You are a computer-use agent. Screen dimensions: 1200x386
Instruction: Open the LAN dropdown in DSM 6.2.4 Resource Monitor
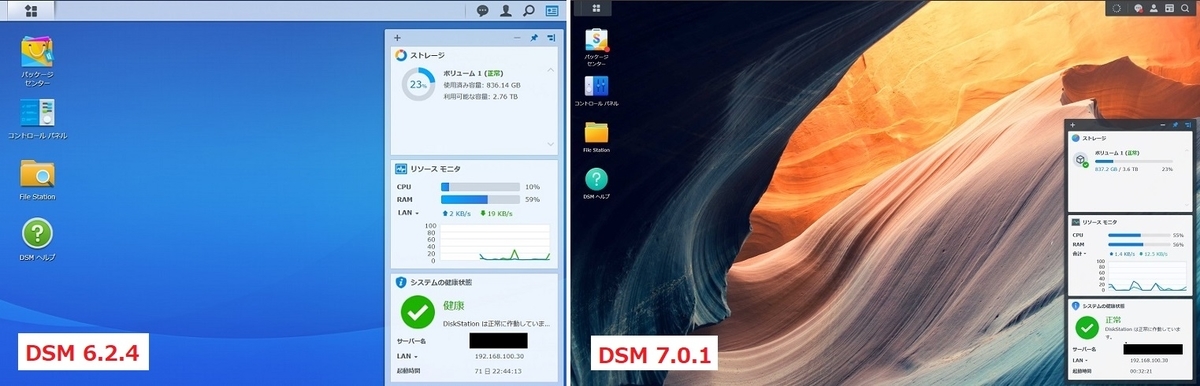point(408,213)
